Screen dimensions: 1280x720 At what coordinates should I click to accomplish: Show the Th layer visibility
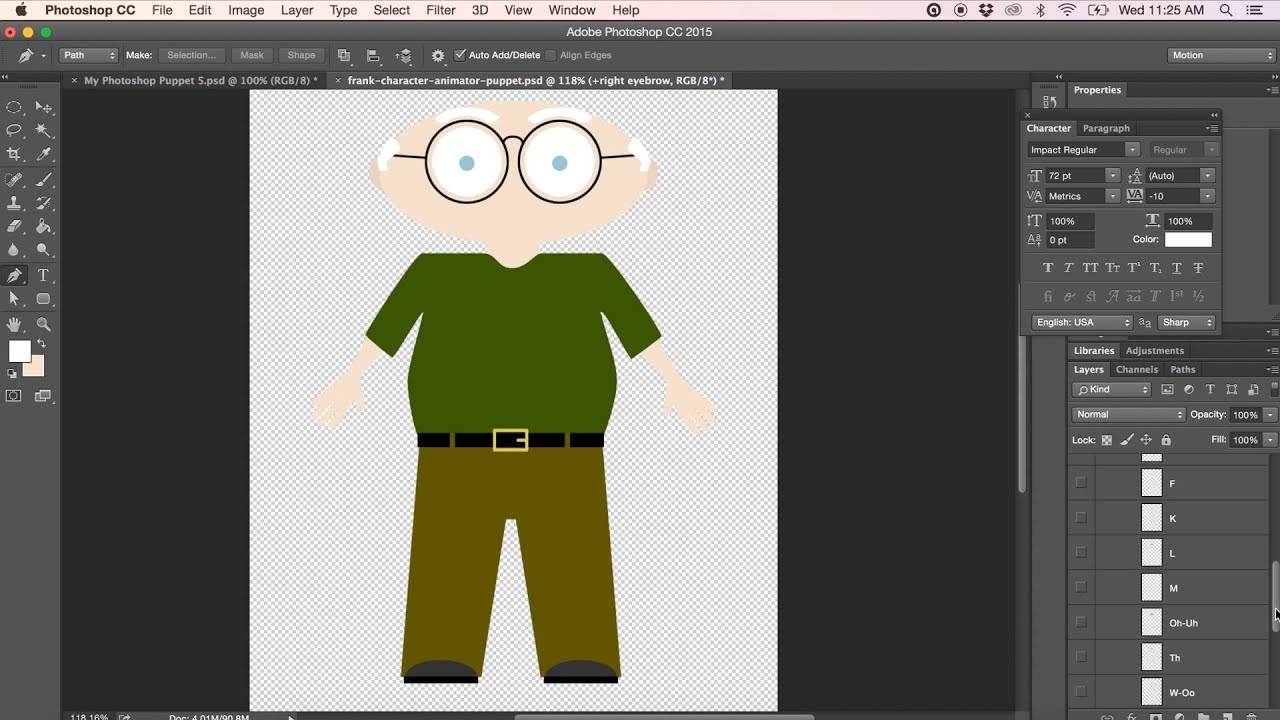tap(1081, 657)
